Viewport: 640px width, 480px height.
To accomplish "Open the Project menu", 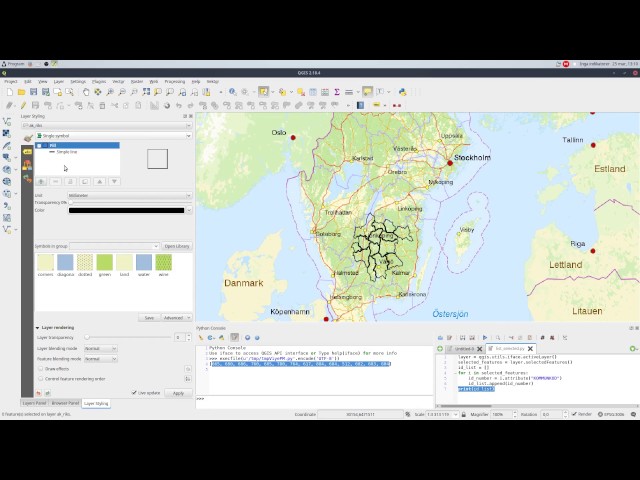I will pos(11,82).
